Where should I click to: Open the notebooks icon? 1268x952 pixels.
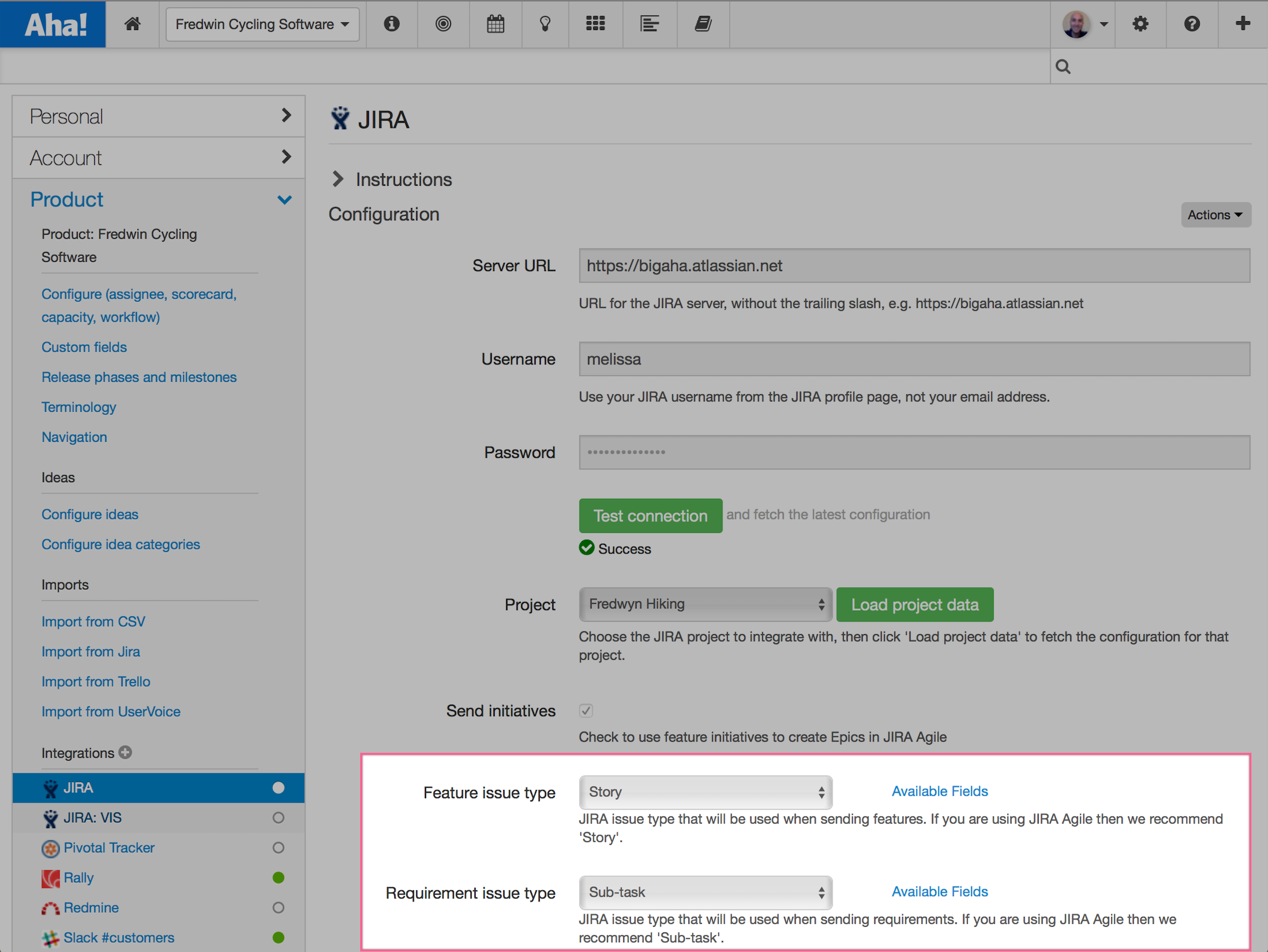(x=703, y=23)
